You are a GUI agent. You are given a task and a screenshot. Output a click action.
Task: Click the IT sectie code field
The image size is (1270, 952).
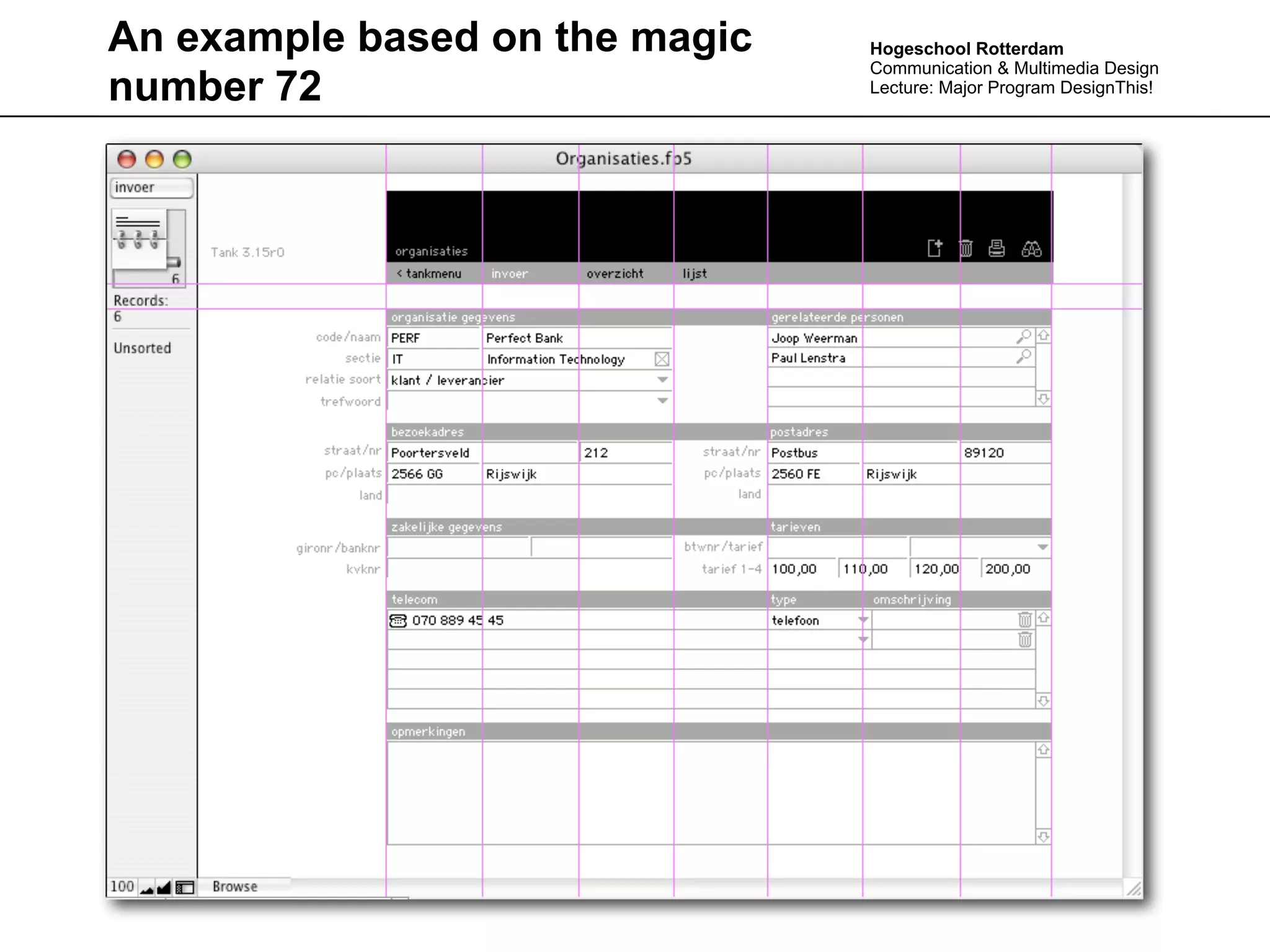pos(434,359)
